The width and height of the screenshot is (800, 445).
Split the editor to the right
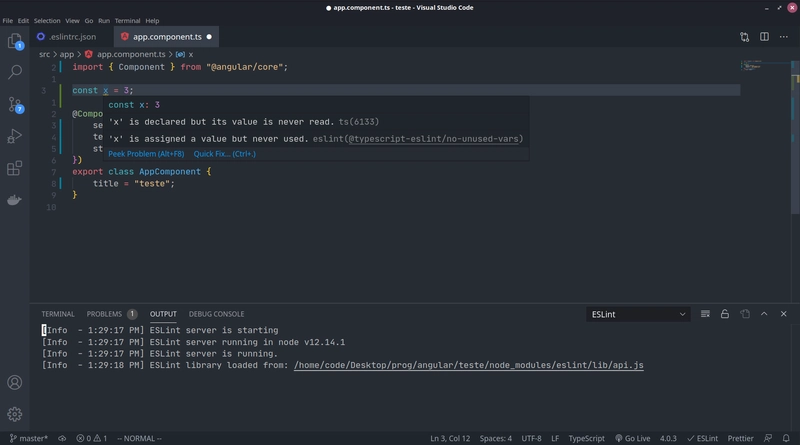click(764, 37)
